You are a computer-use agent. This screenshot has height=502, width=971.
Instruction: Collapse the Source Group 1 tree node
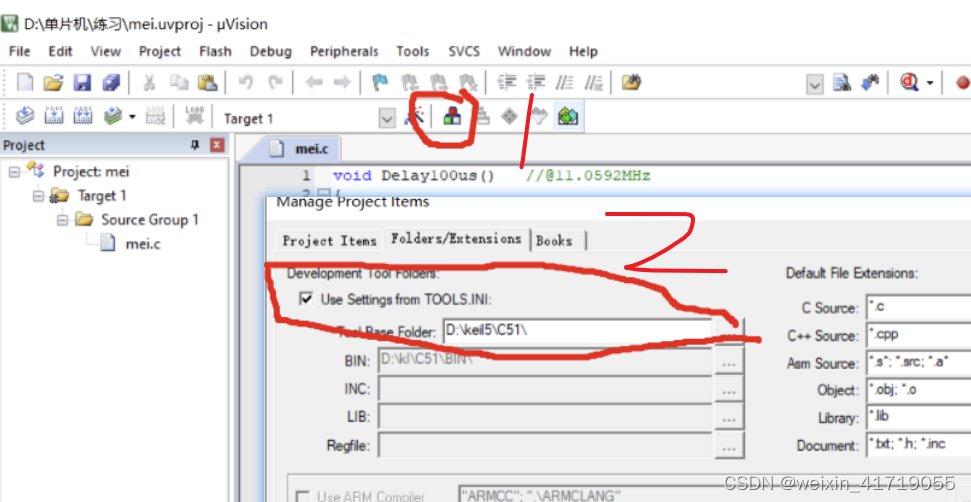pos(62,220)
